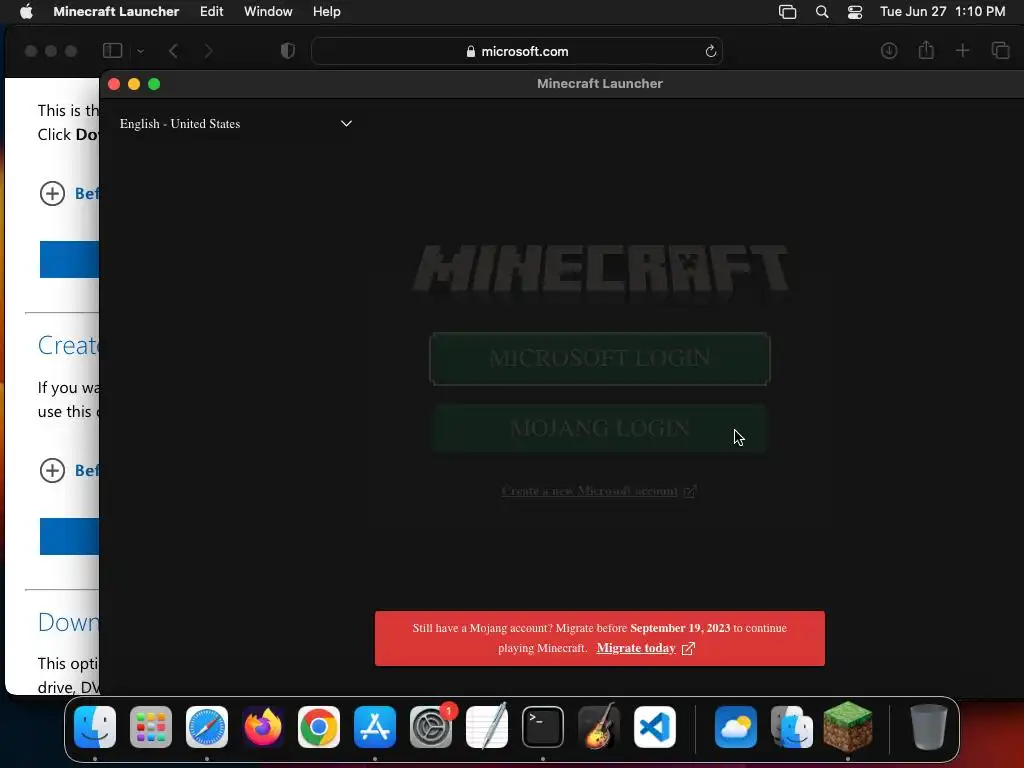This screenshot has width=1024, height=768.
Task: Open the Weather app in the Dock
Action: tap(736, 726)
